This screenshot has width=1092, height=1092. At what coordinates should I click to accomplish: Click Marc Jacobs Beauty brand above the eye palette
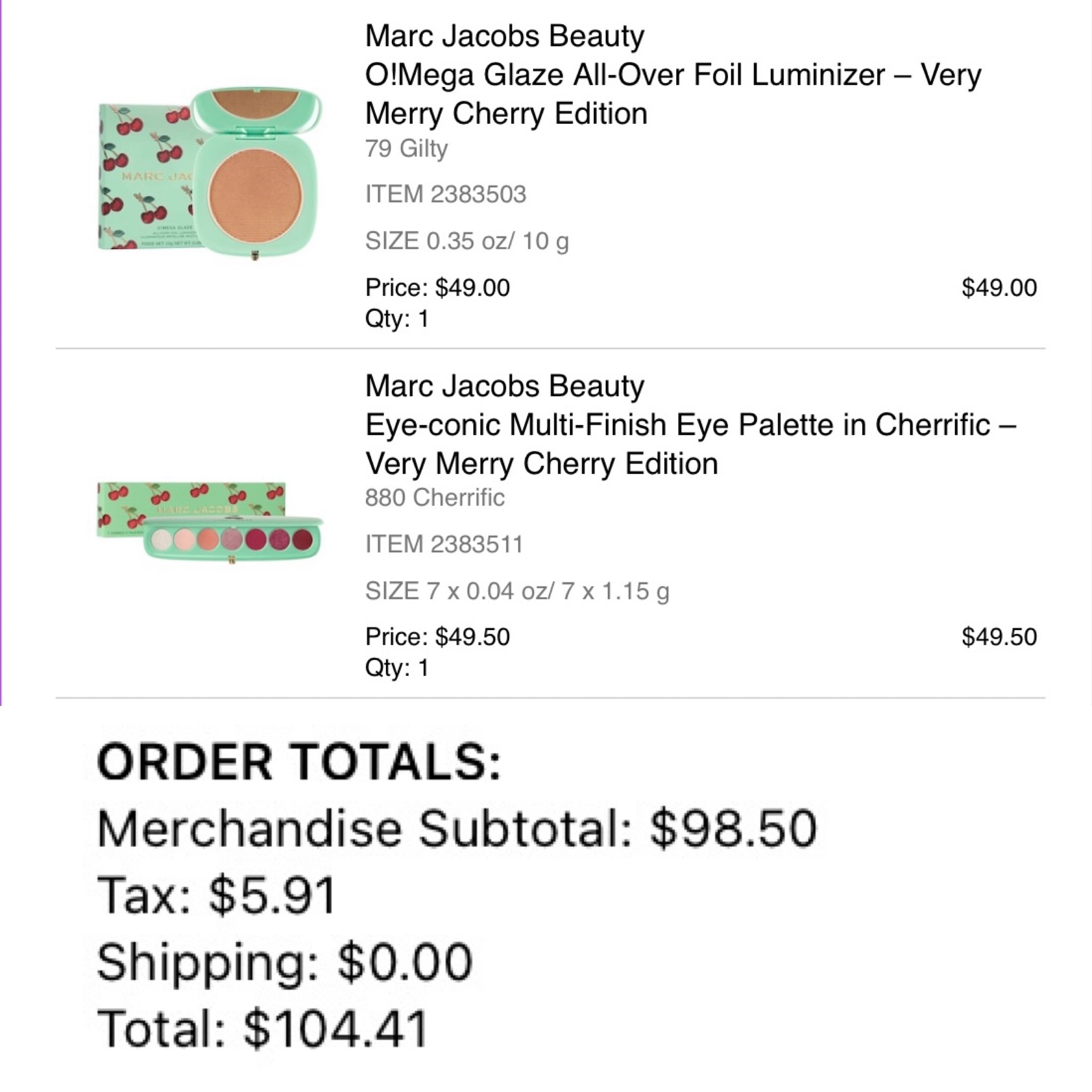click(504, 386)
